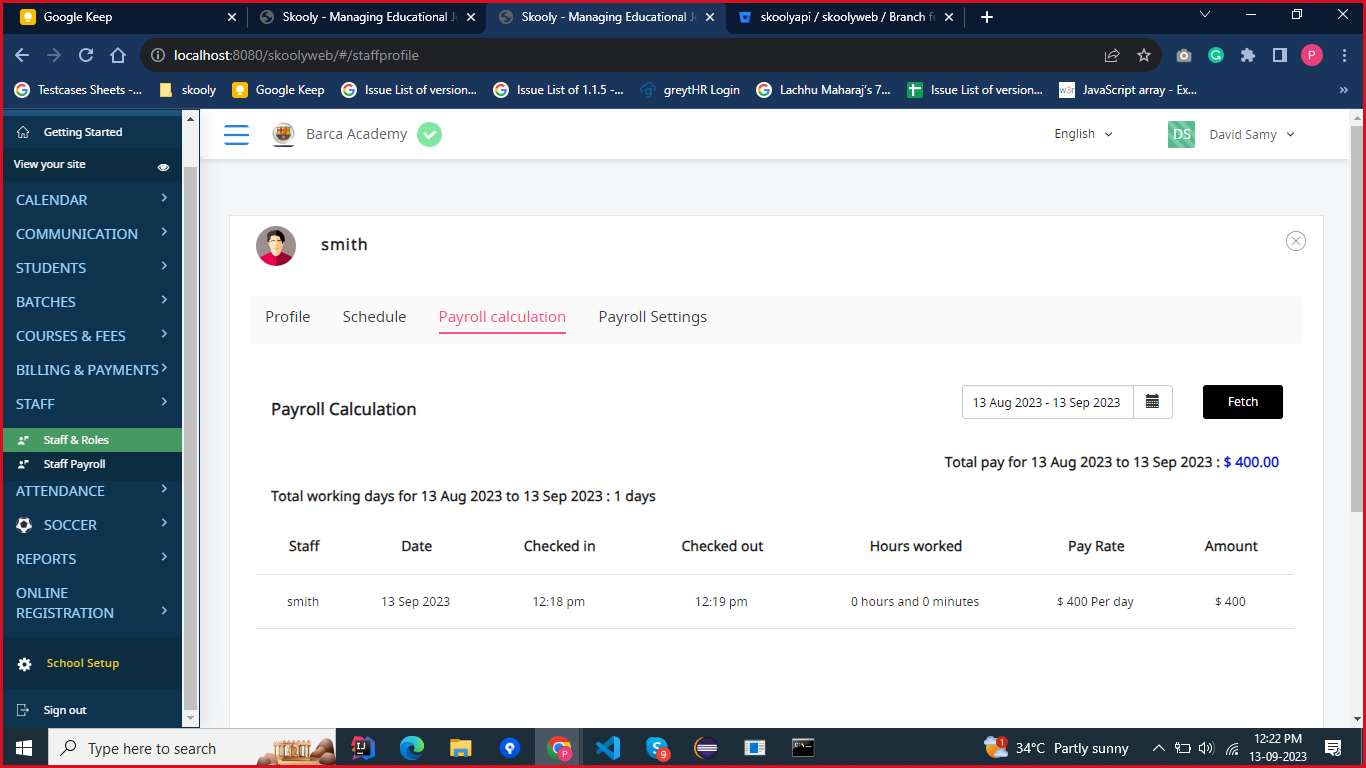Open the greytHR Login bookmark
The width and height of the screenshot is (1366, 768).
click(691, 90)
